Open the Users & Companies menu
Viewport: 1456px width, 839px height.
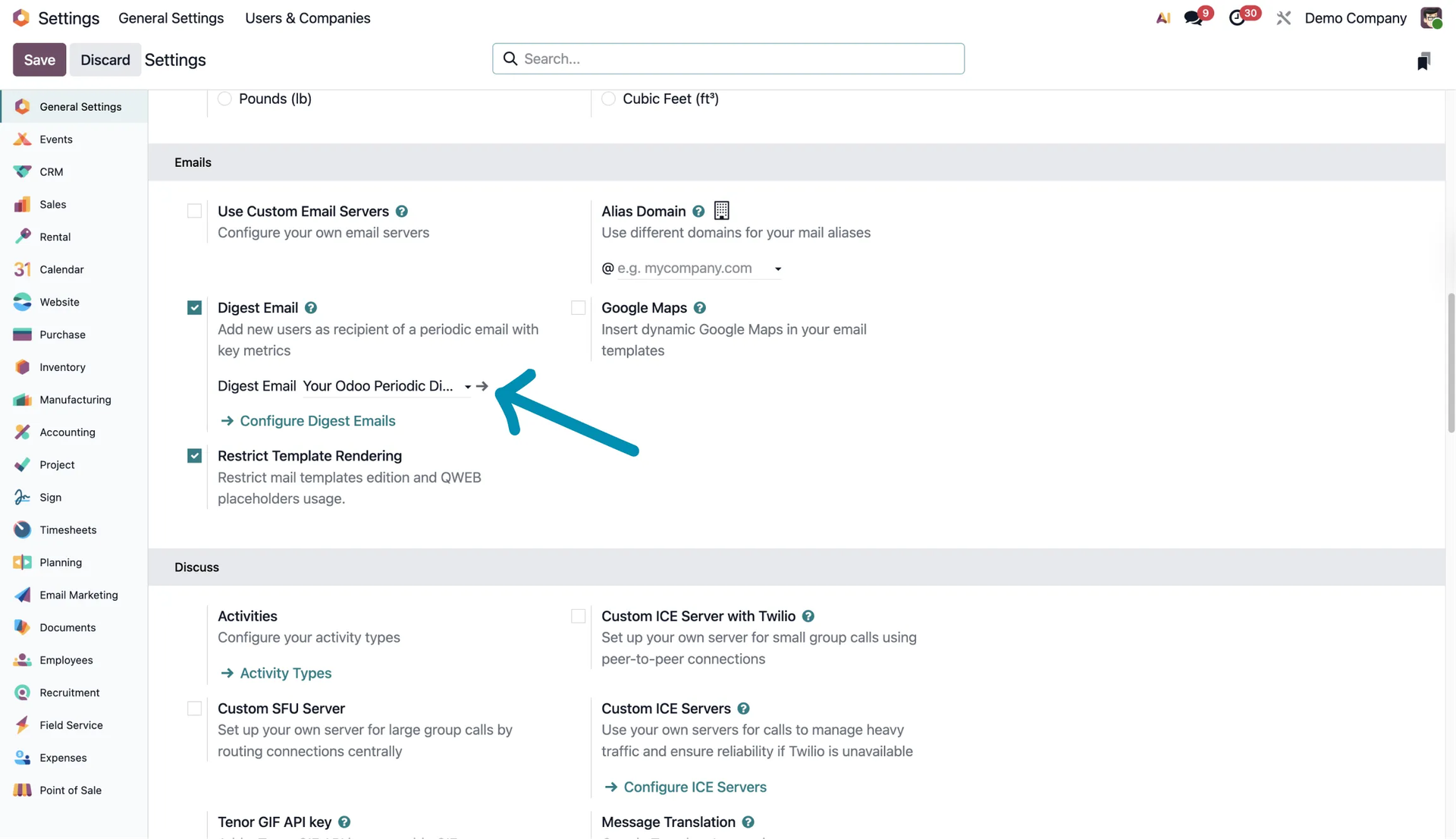[307, 17]
